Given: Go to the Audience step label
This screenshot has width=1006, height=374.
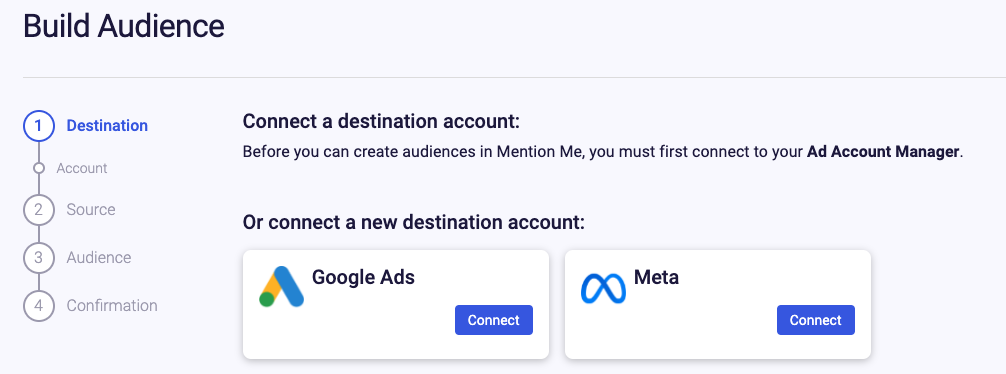Looking at the screenshot, I should pyautogui.click(x=99, y=258).
